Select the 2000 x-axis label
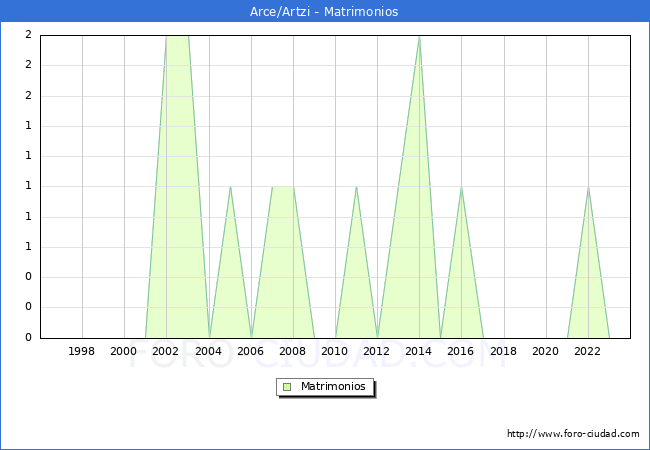The image size is (650, 450). click(x=124, y=351)
